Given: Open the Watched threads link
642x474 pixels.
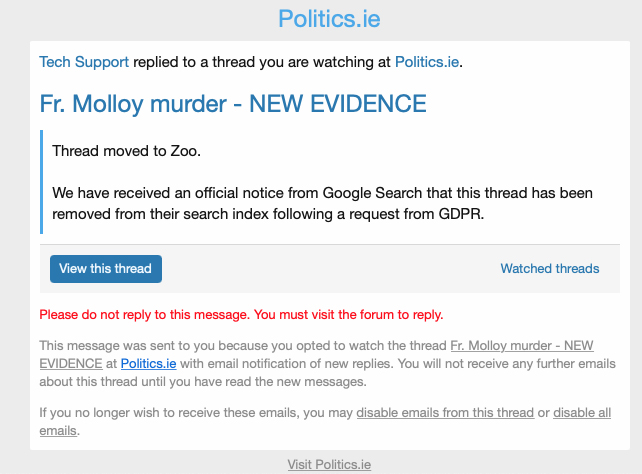Looking at the screenshot, I should point(549,268).
